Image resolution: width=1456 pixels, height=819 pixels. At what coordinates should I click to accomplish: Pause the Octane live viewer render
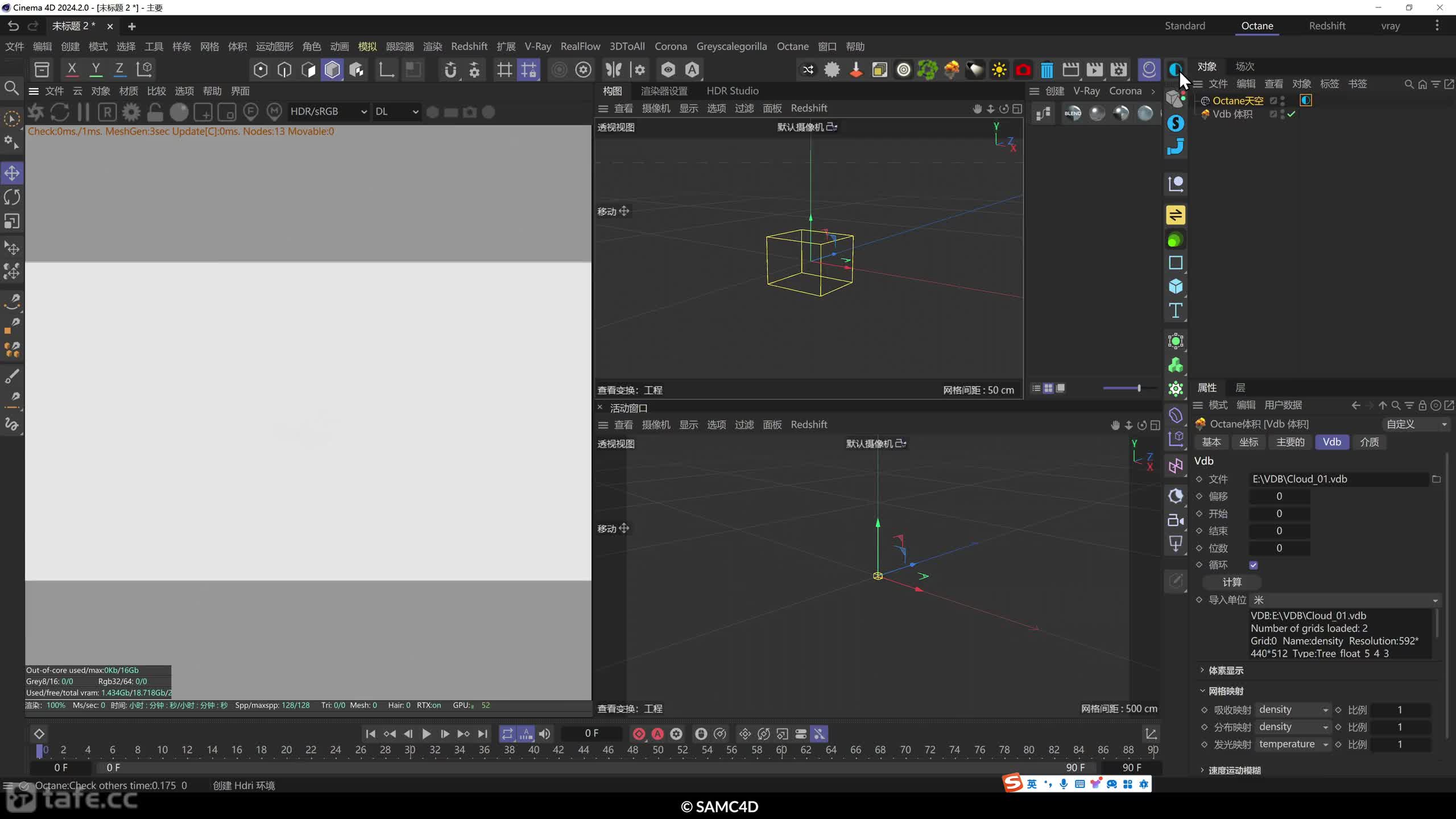click(x=83, y=112)
